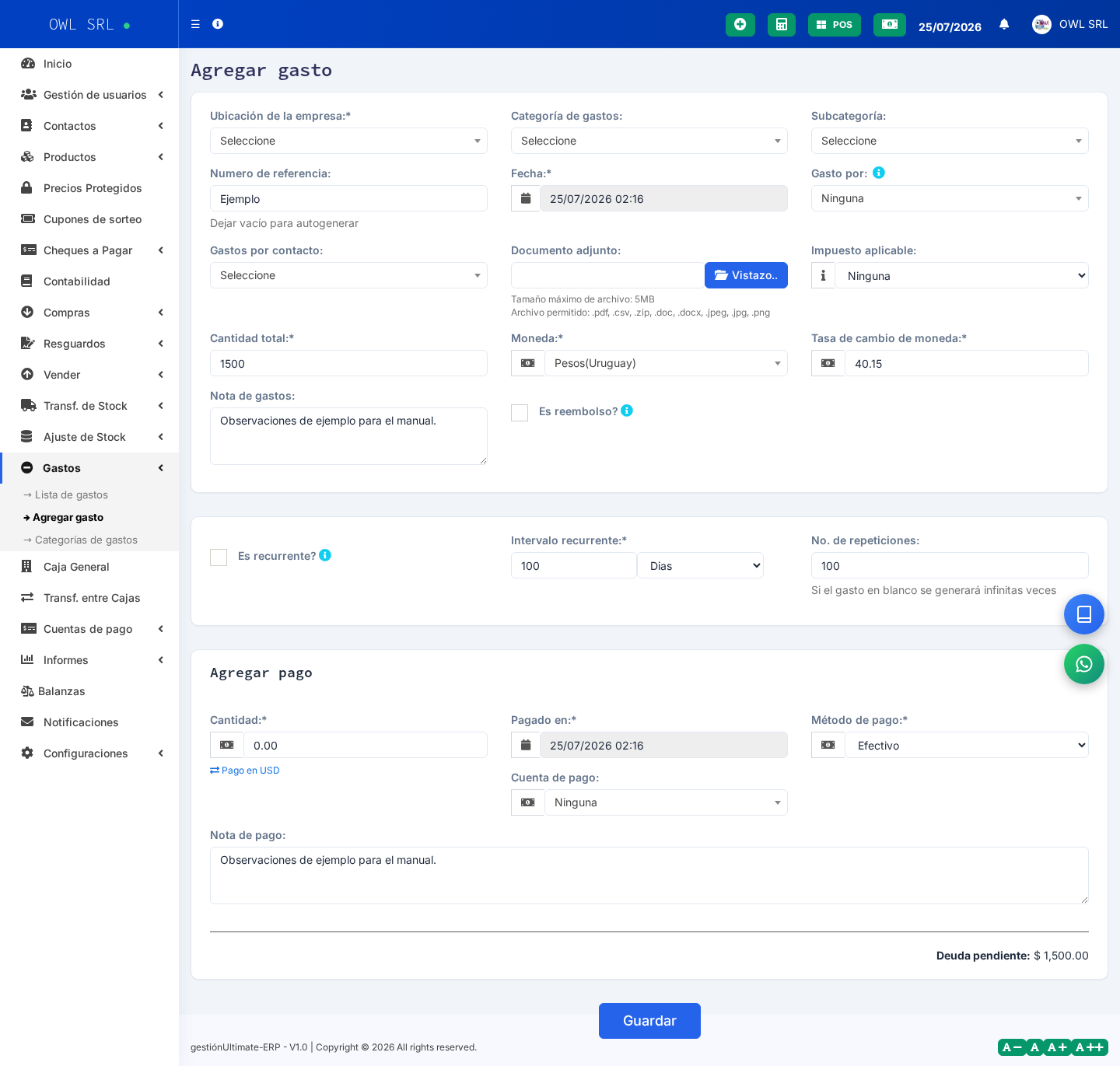Open Cuenta de pago Ninguna dropdown
Image resolution: width=1120 pixels, height=1066 pixels.
[x=667, y=802]
